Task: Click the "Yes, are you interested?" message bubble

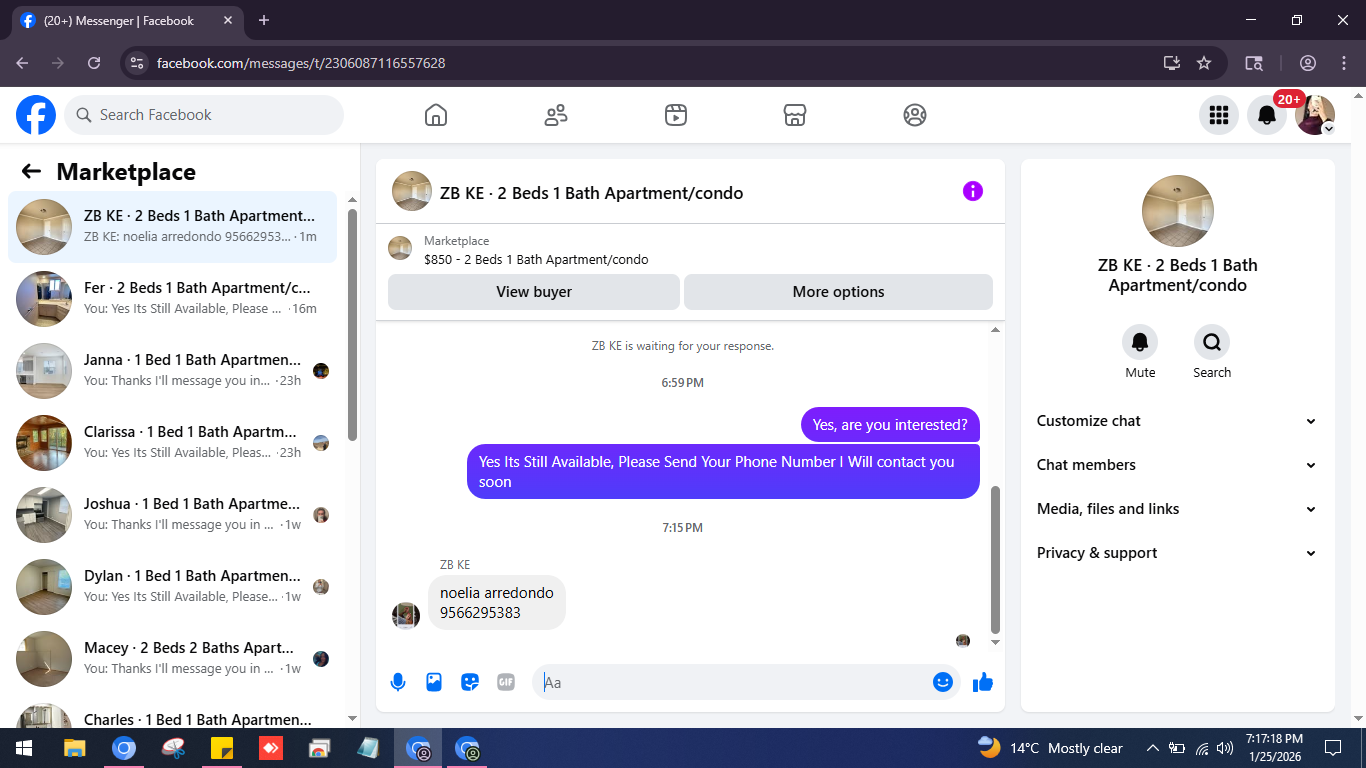Action: pyautogui.click(x=890, y=425)
